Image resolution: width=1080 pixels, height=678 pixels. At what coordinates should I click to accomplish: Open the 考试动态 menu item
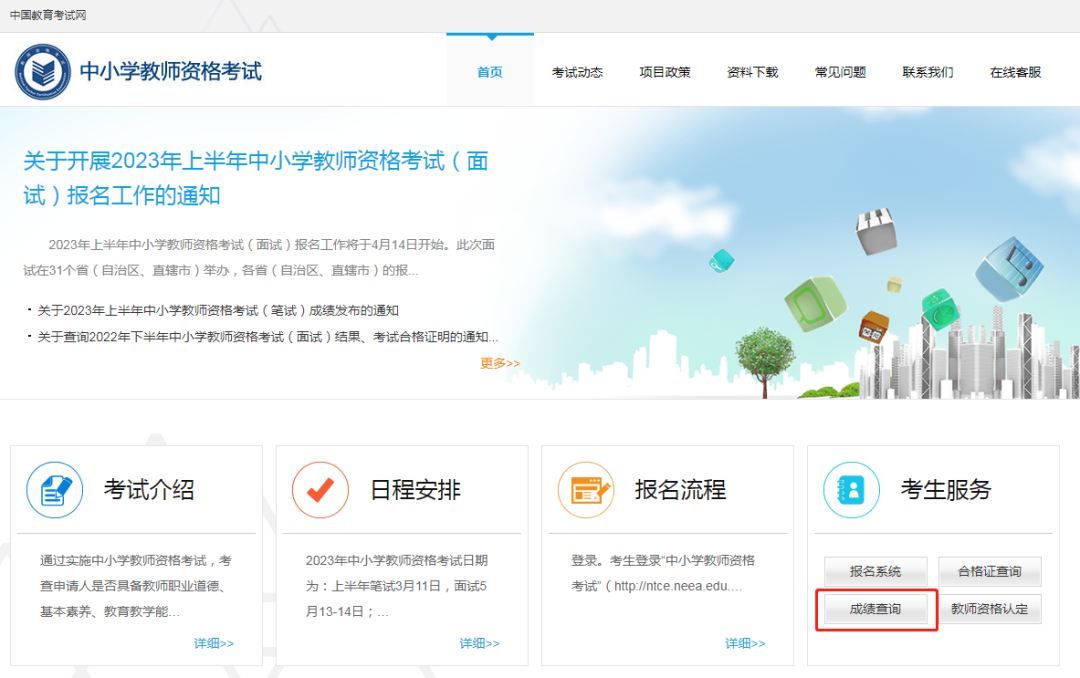pyautogui.click(x=577, y=72)
